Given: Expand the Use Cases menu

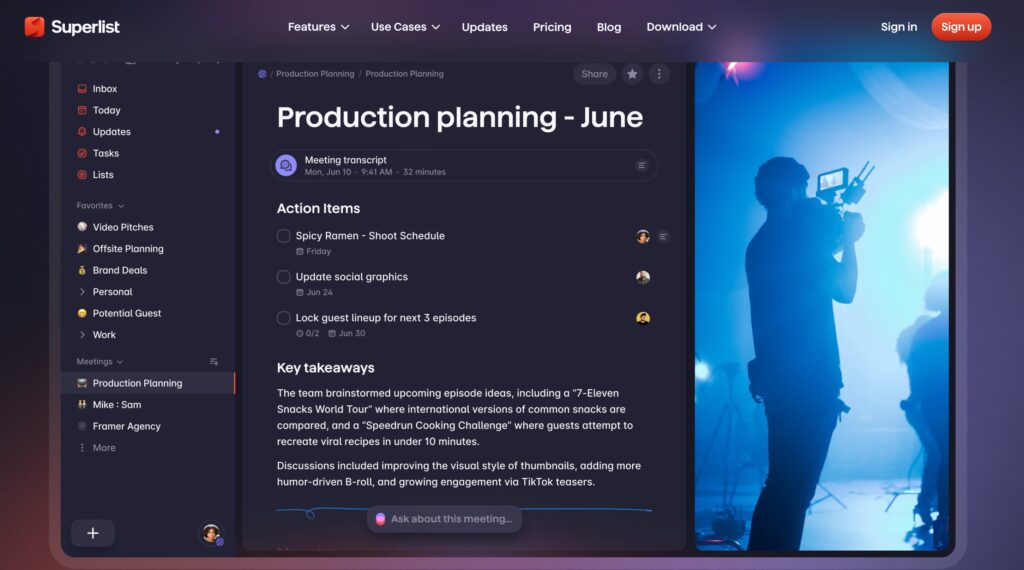Looking at the screenshot, I should tap(406, 27).
